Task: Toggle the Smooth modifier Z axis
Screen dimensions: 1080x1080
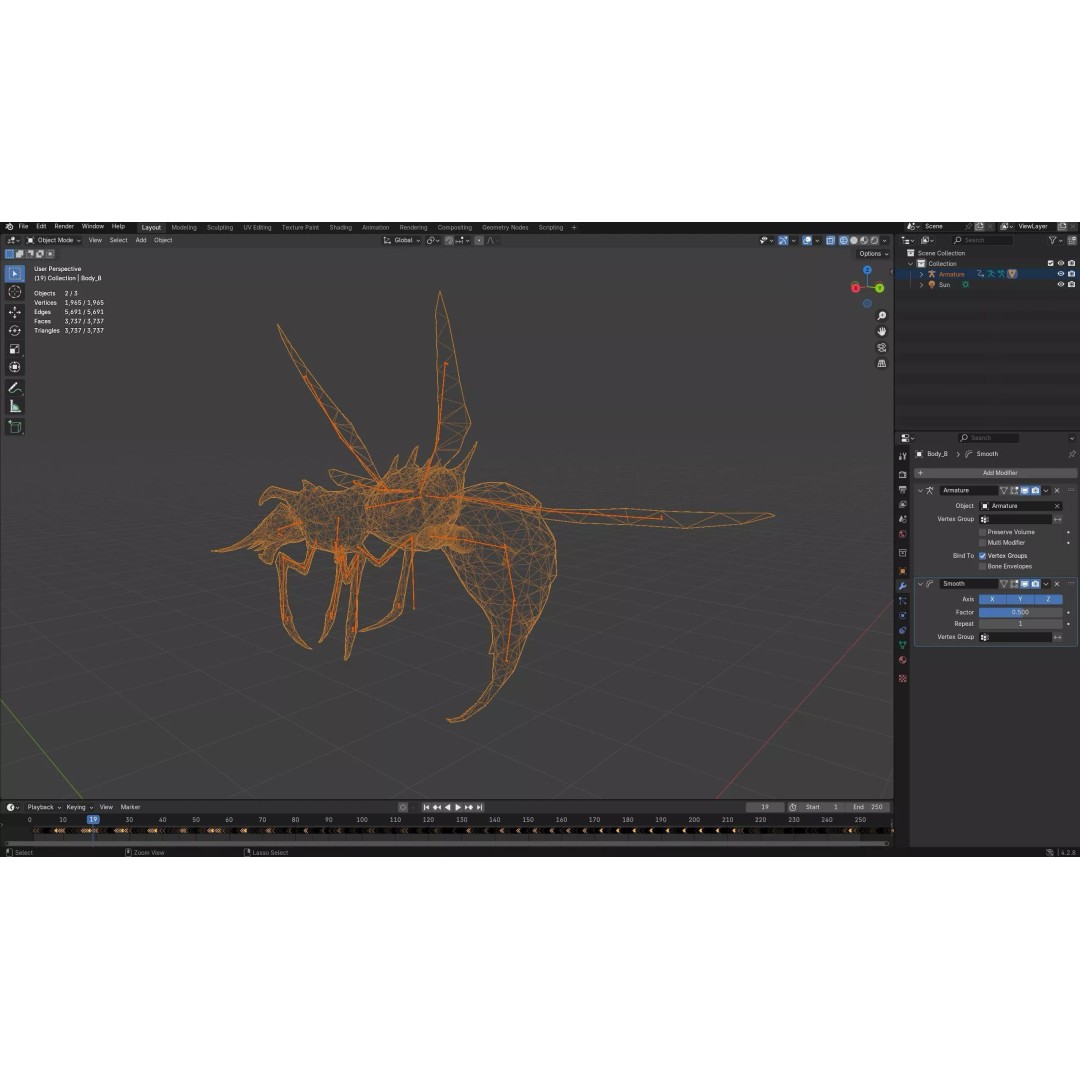Action: 1048,599
